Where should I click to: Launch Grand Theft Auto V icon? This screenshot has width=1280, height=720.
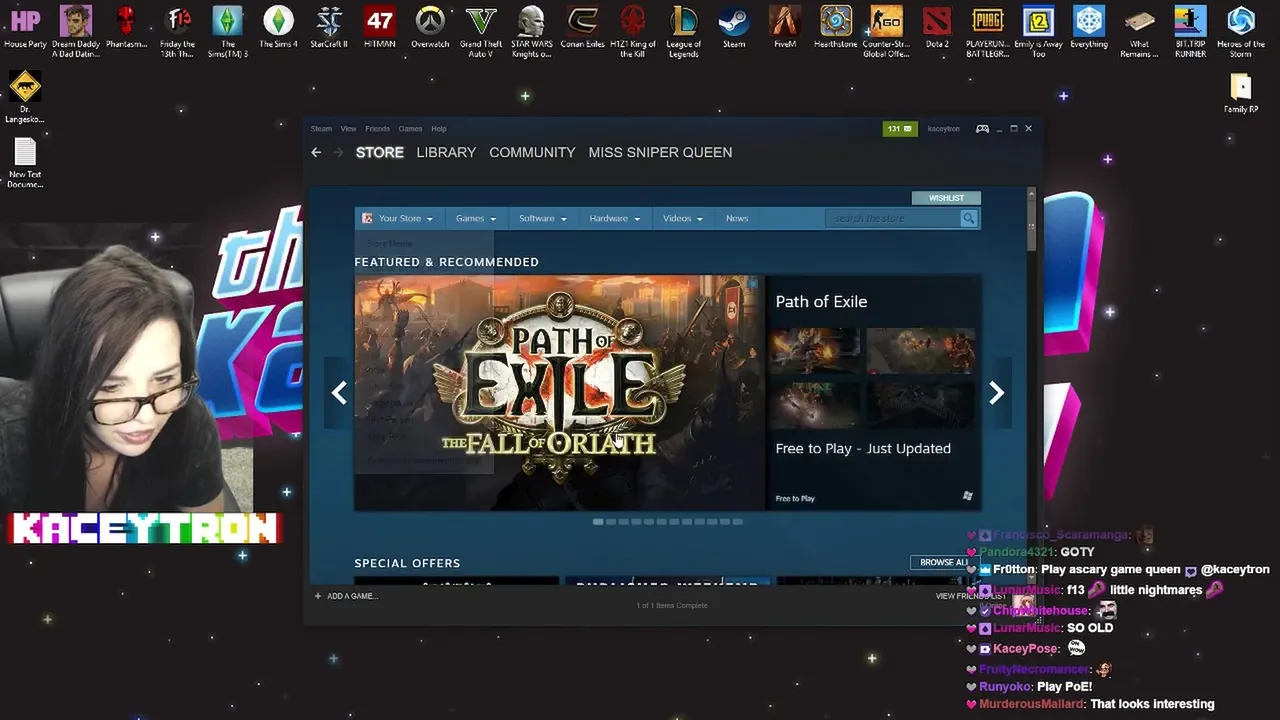pyautogui.click(x=481, y=31)
